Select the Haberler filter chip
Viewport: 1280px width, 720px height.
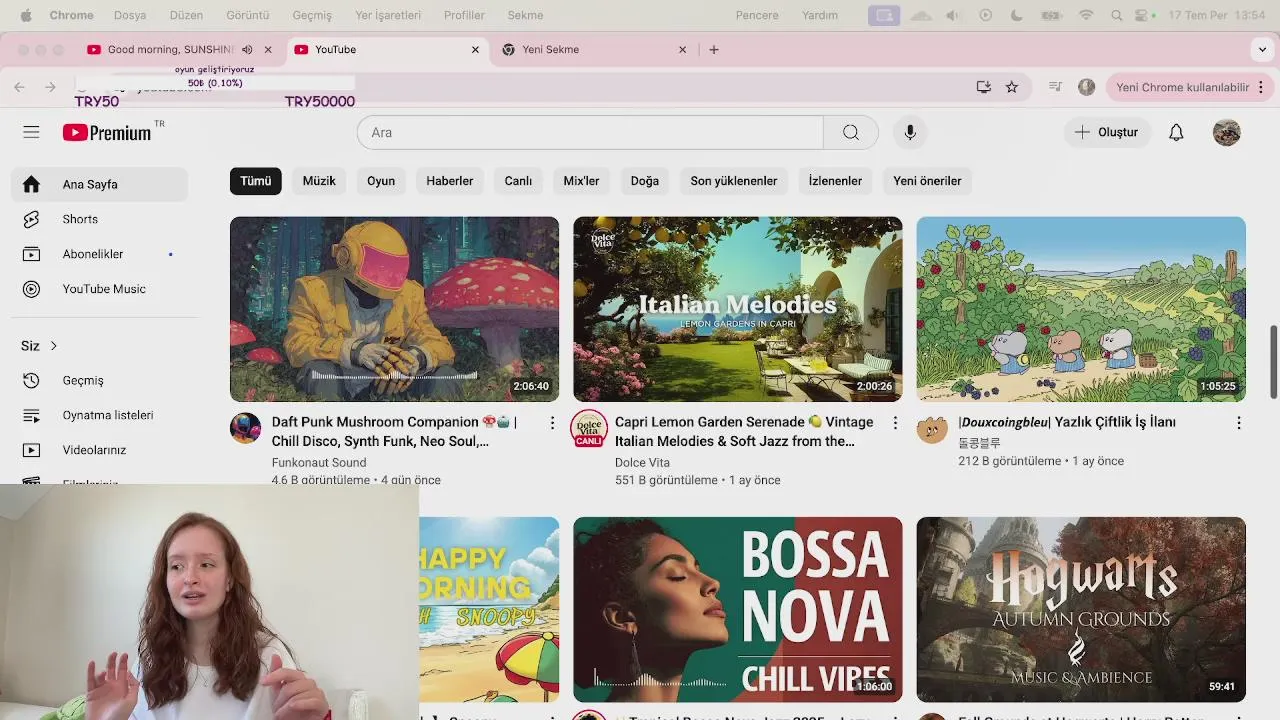tap(450, 181)
